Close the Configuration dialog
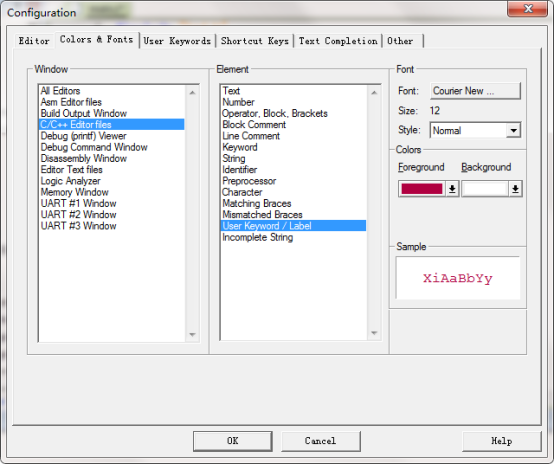The image size is (554, 464). coord(528,8)
